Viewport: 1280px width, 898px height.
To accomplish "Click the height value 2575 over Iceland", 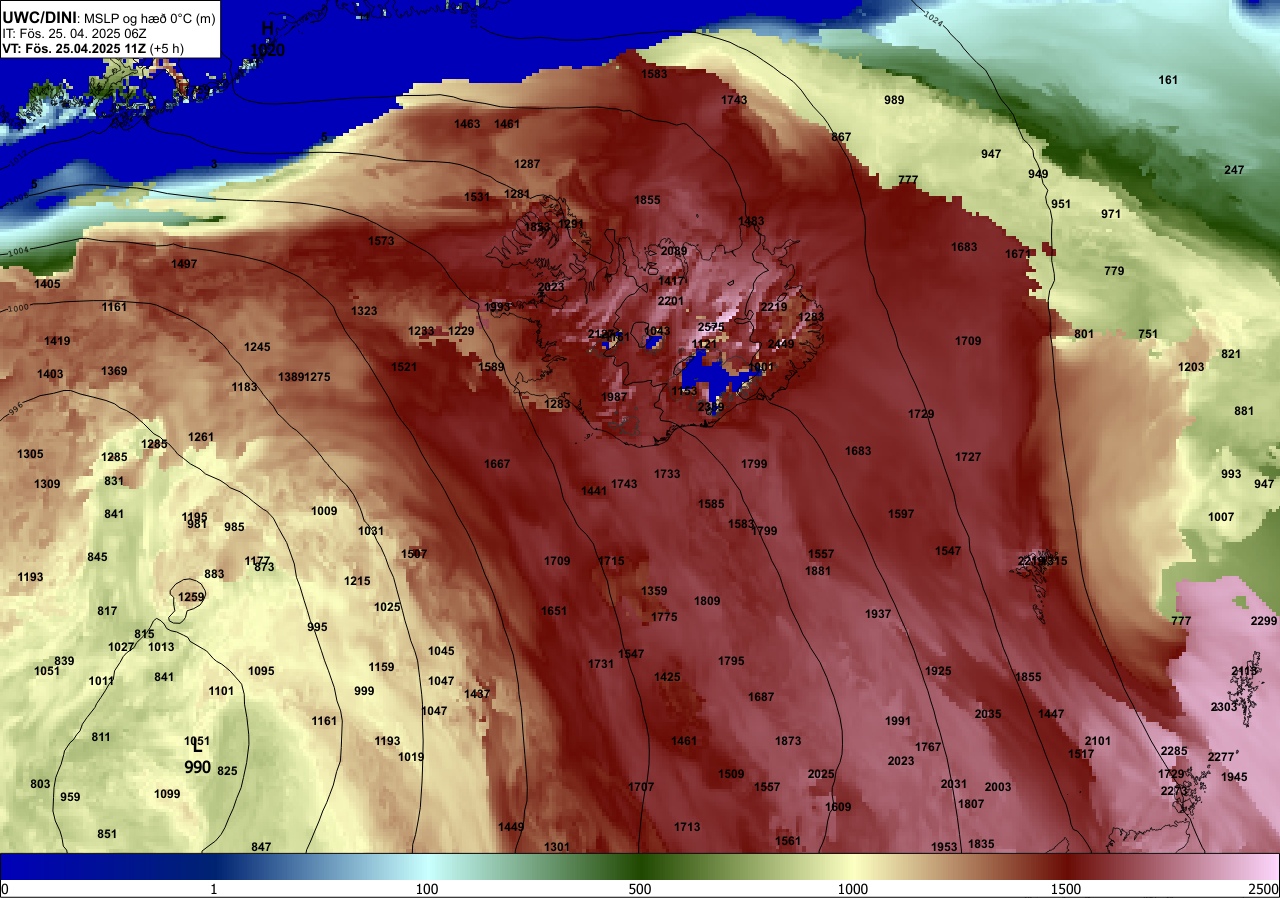I will click(x=711, y=327).
